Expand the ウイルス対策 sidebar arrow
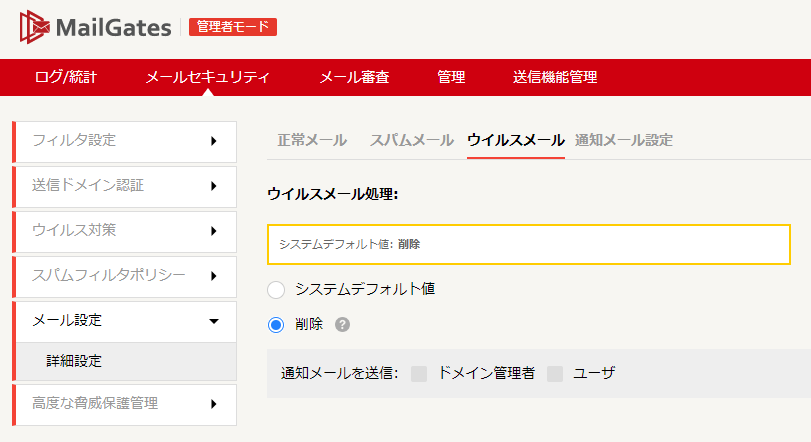This screenshot has width=811, height=442. coord(214,231)
